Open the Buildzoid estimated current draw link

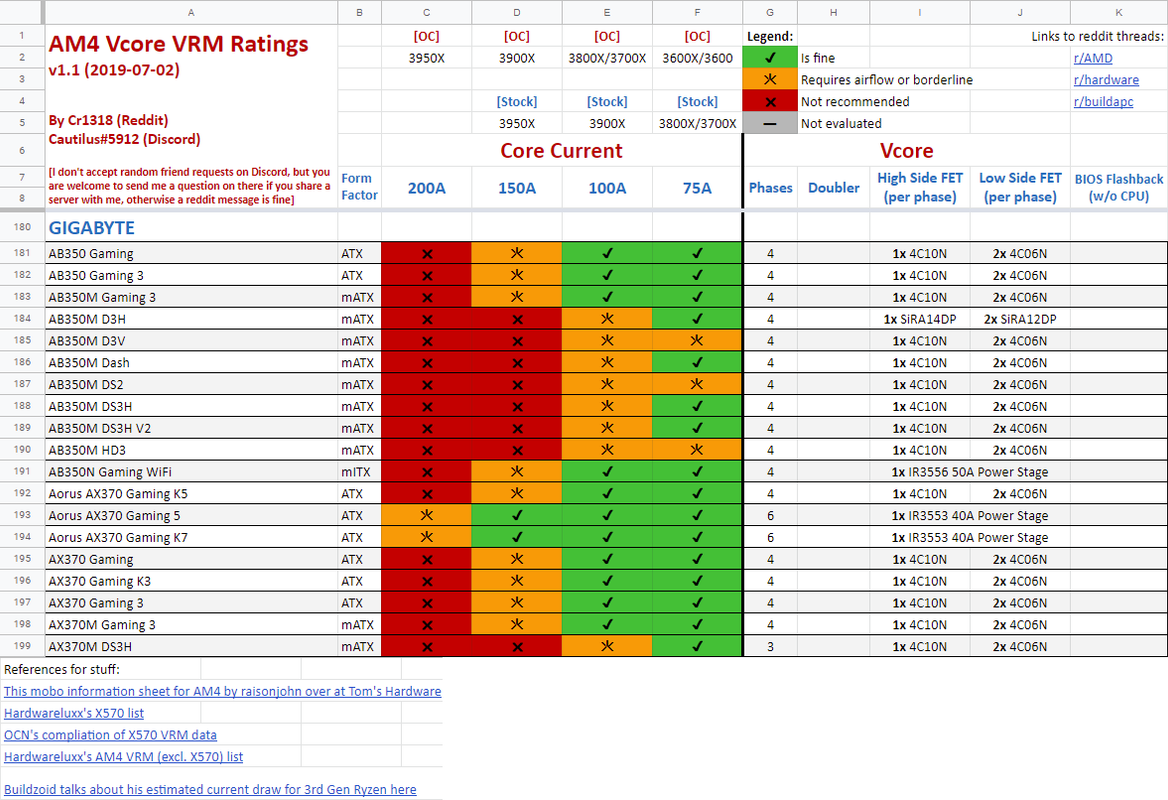click(210, 789)
